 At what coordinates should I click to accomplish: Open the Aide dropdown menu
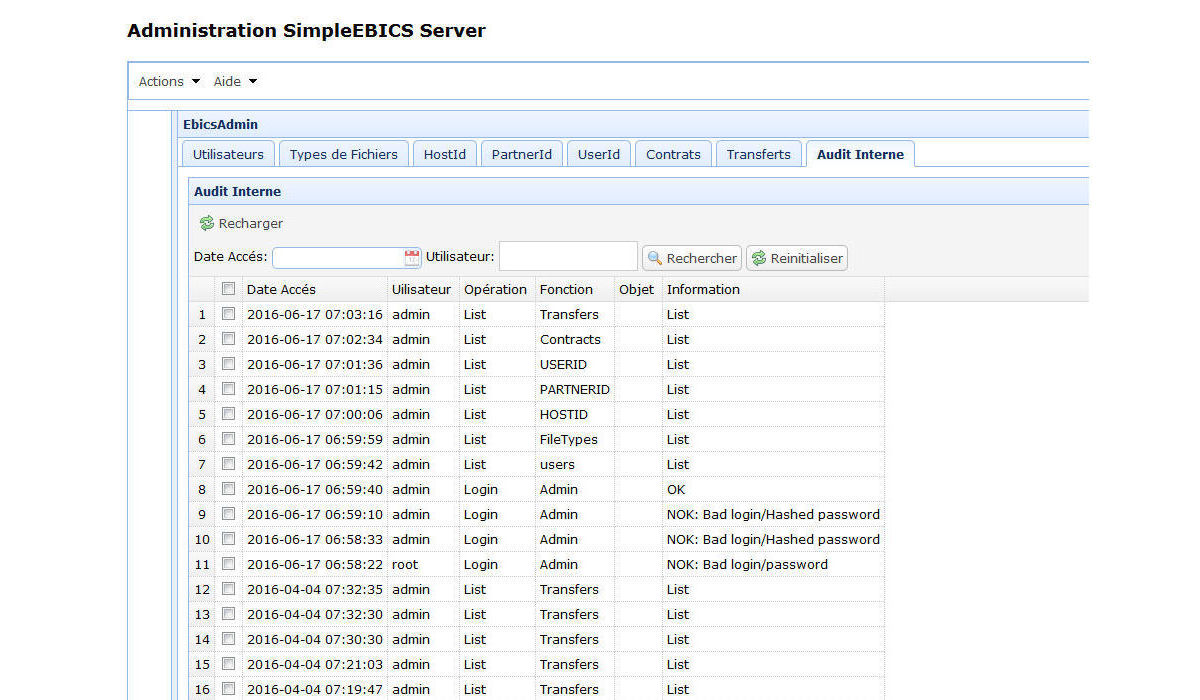point(235,82)
